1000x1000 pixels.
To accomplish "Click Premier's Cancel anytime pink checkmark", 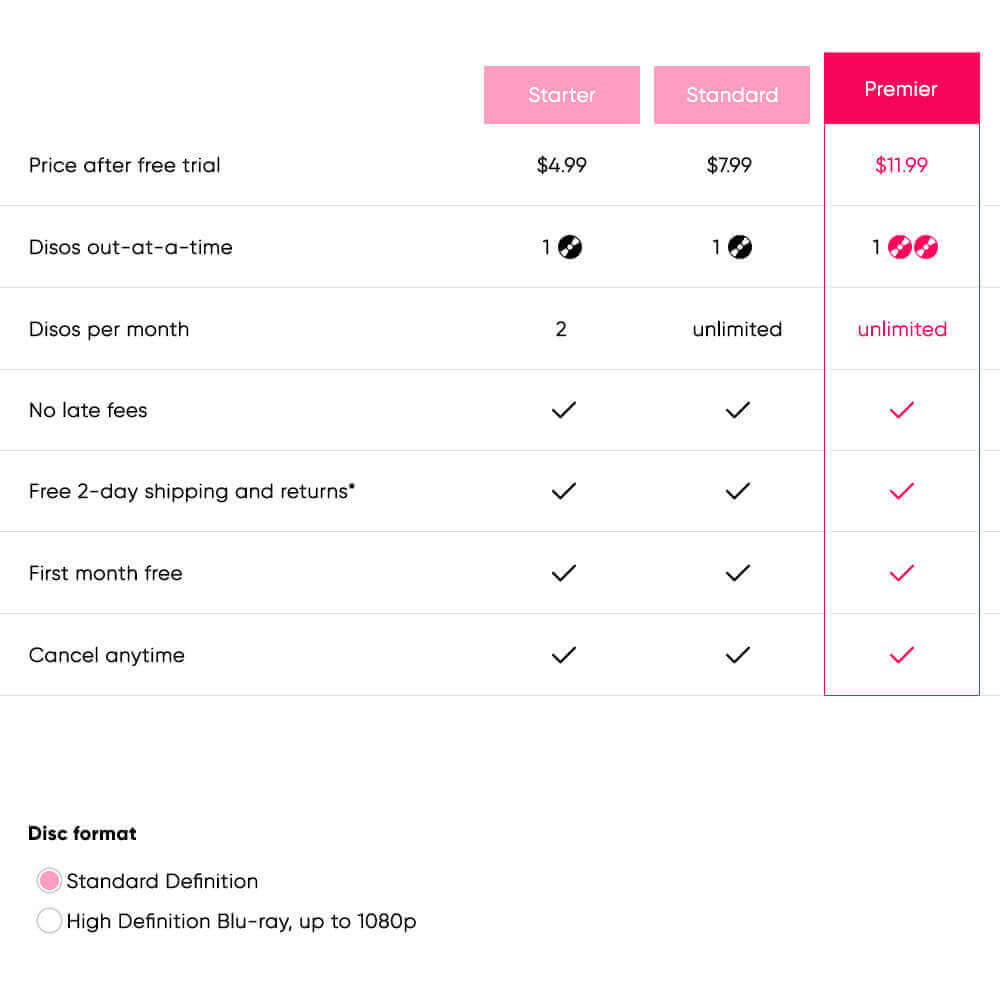I will tap(901, 654).
